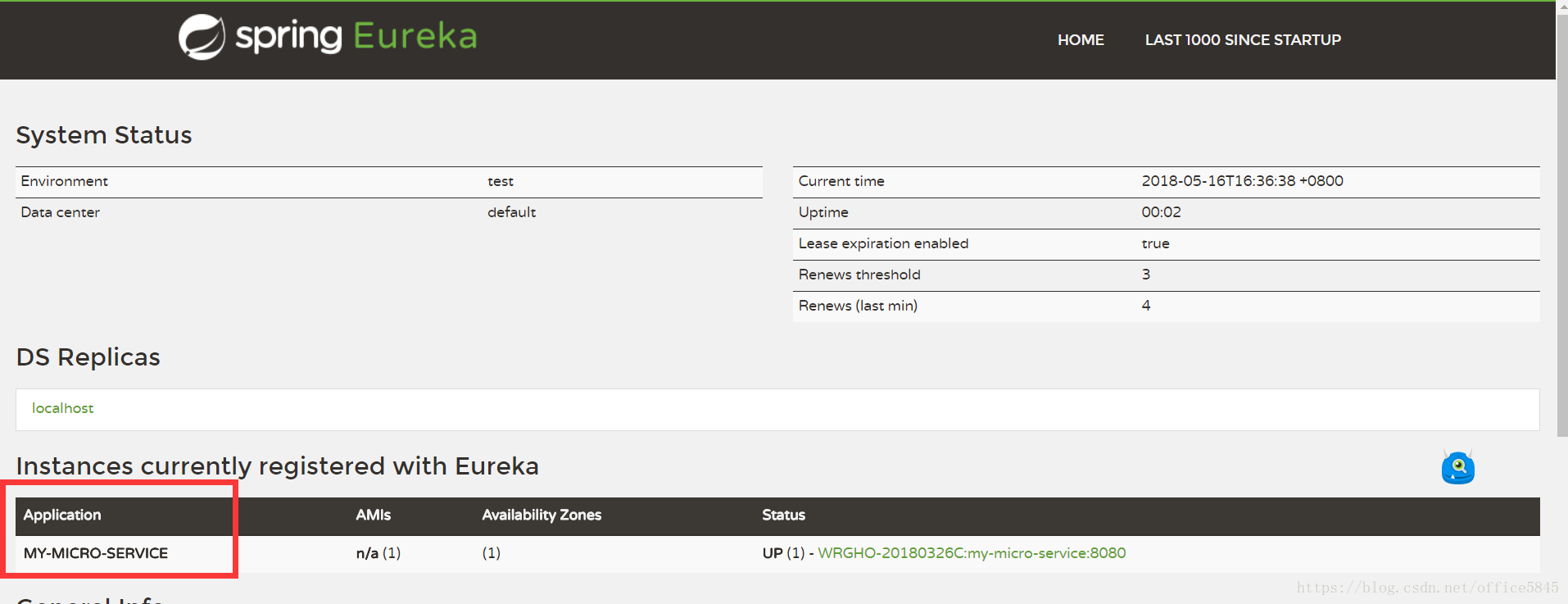Image resolution: width=1568 pixels, height=604 pixels.
Task: Click the System Status heading
Action: [x=104, y=135]
